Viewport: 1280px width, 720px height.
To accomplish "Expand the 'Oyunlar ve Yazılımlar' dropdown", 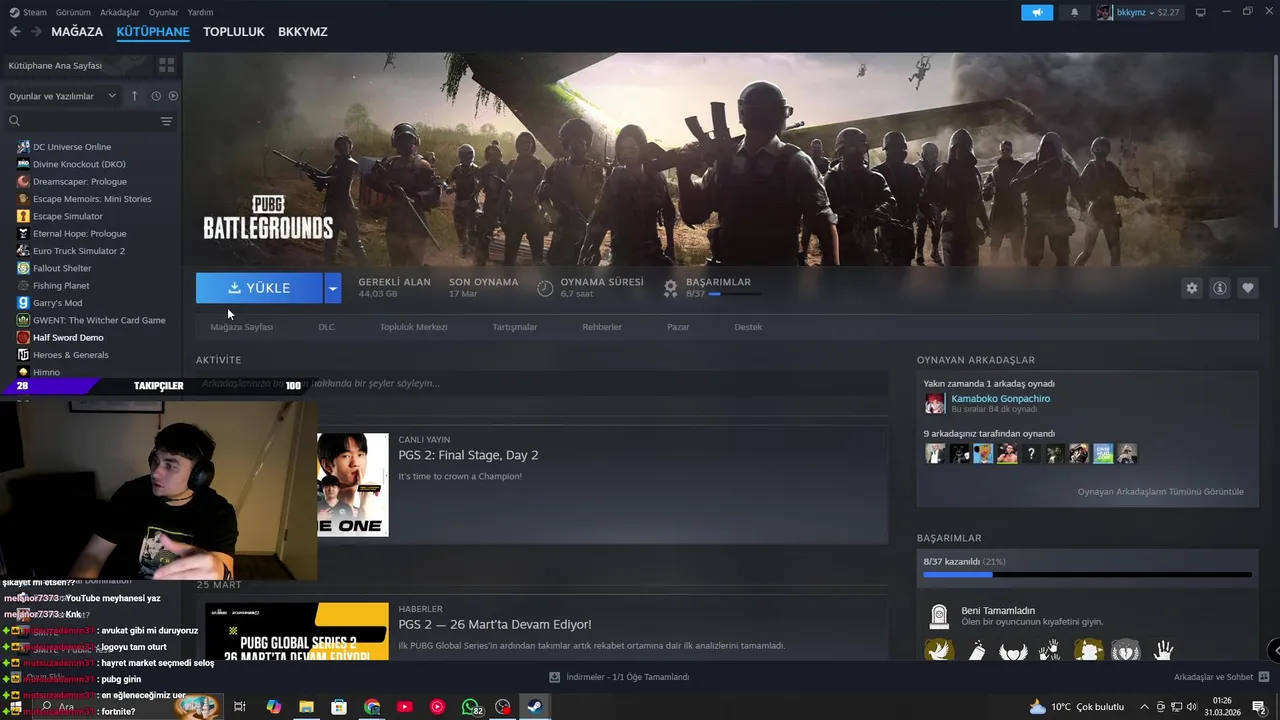I will tap(63, 96).
